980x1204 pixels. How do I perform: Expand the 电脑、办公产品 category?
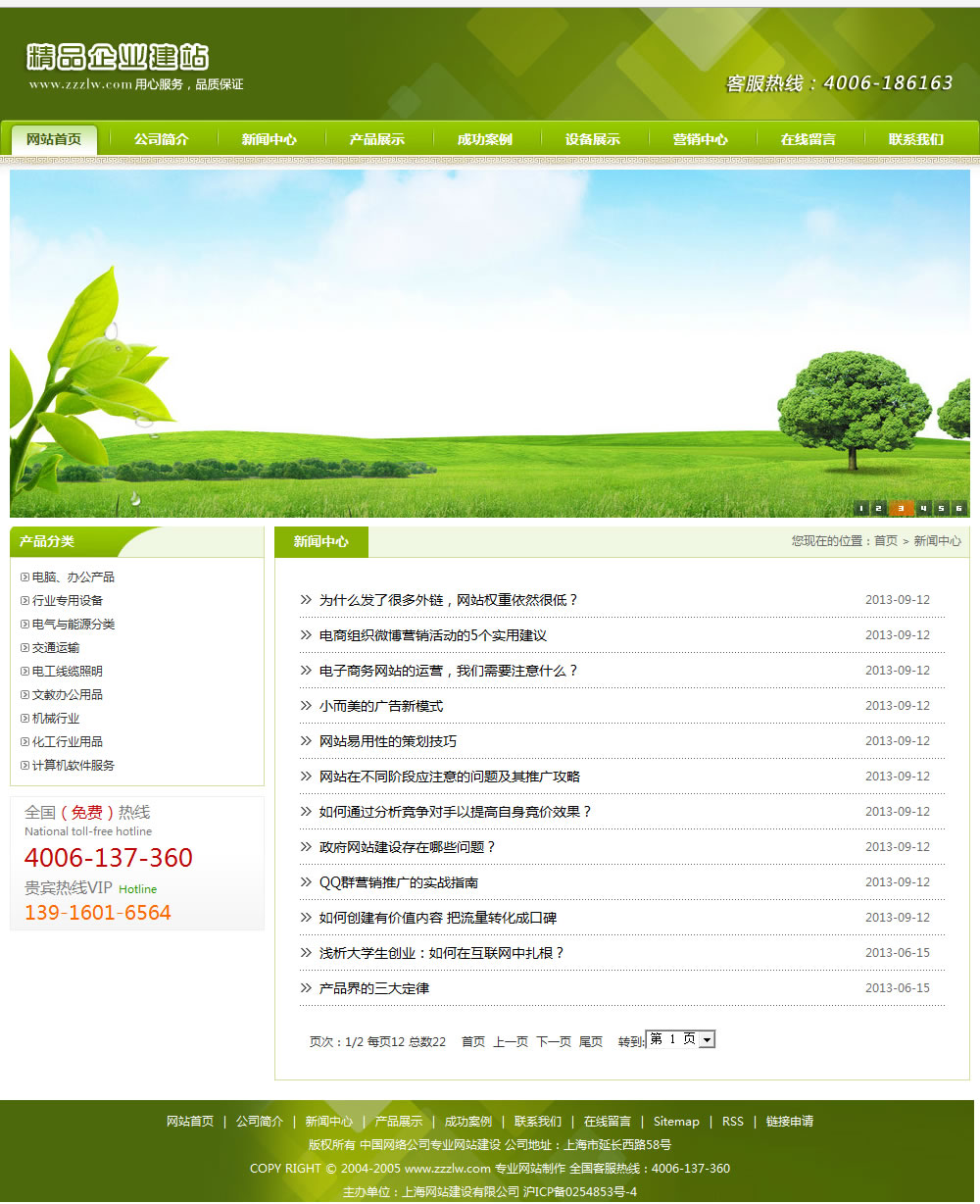click(x=73, y=577)
